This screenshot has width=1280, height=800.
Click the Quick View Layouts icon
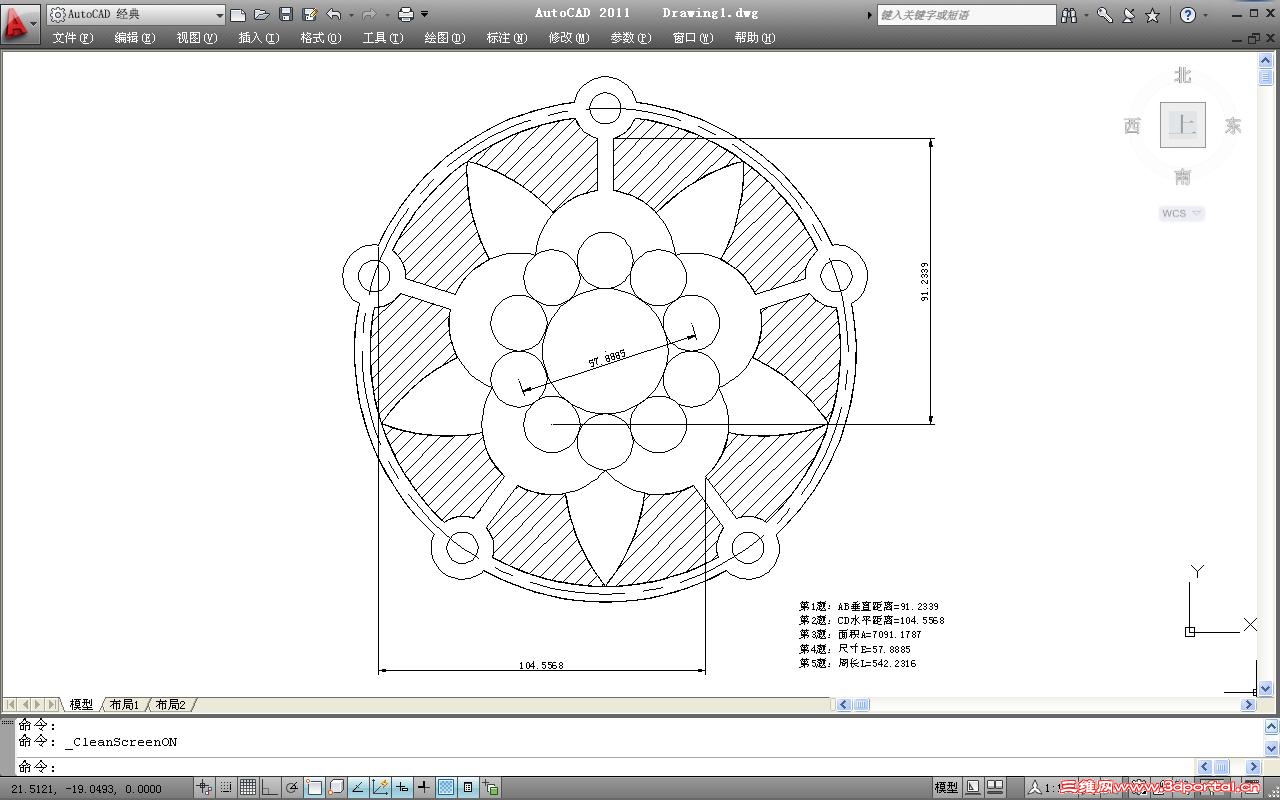coord(973,788)
